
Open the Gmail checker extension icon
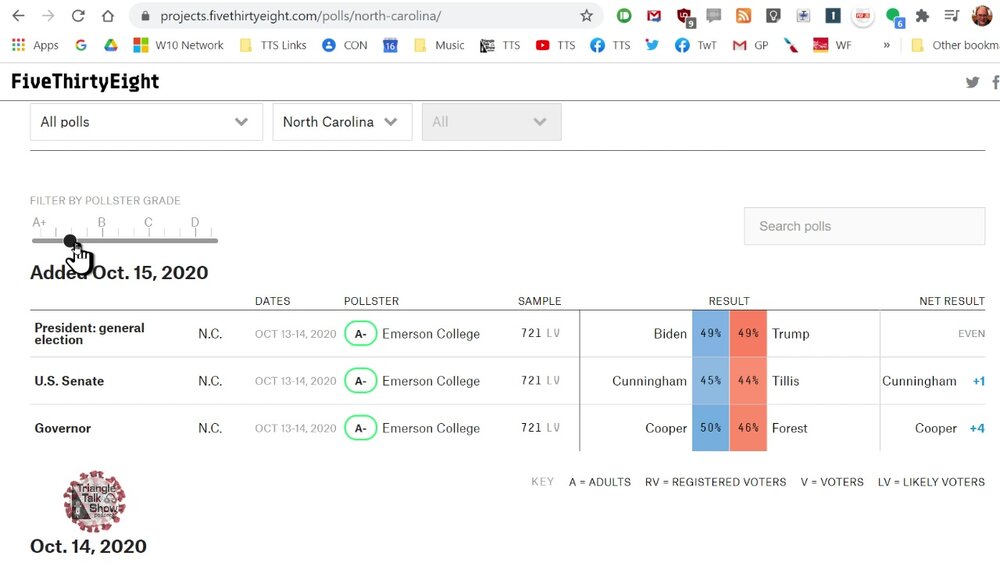click(654, 16)
